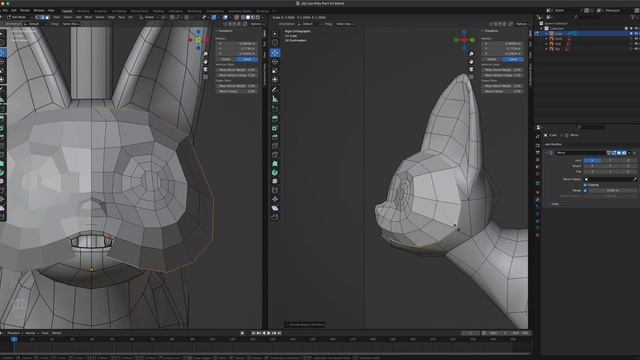This screenshot has height=360, width=640.
Task: Open the Vertex menu in left viewport header
Action: tap(100, 18)
